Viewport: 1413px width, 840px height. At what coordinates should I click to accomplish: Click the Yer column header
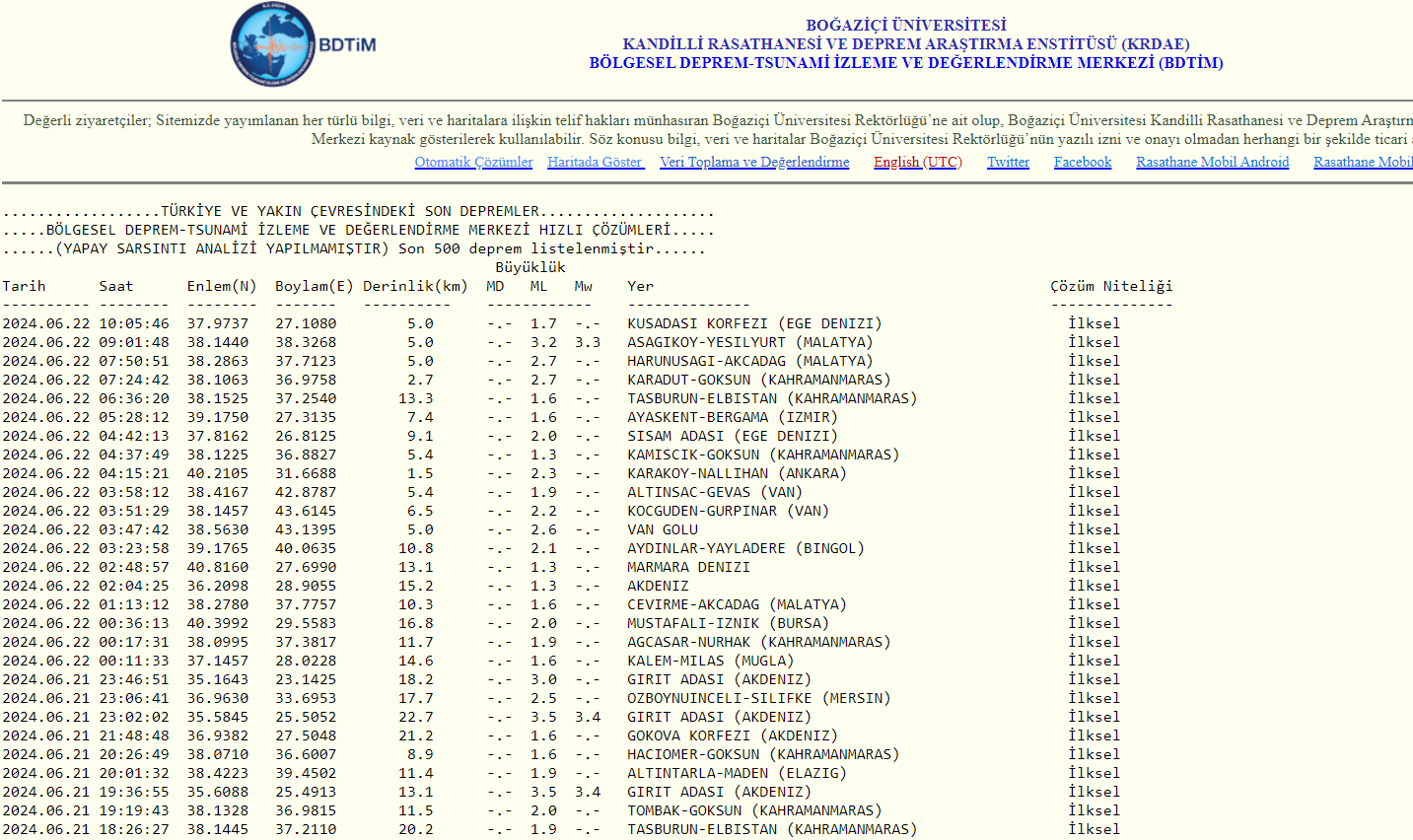click(x=640, y=286)
